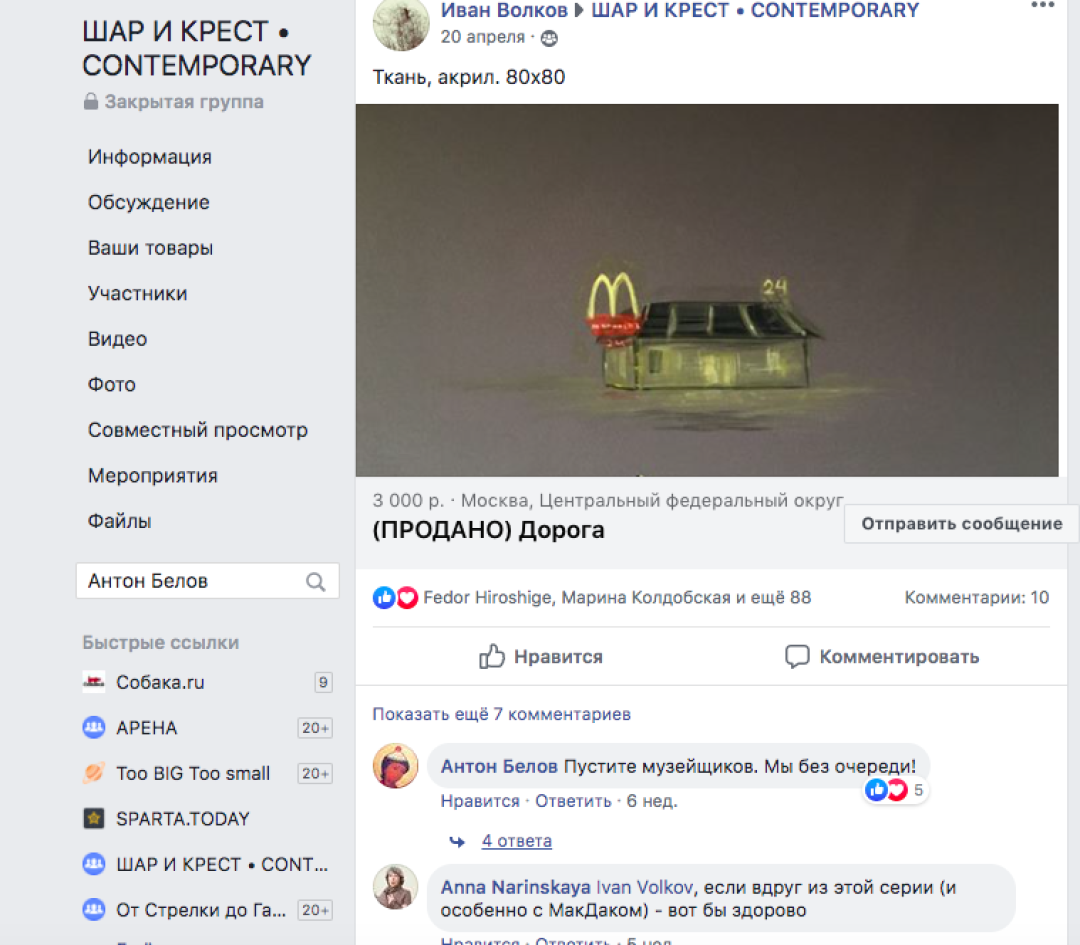Click the heart reaction icon under the post
The width and height of the screenshot is (1080, 945).
coord(407,598)
